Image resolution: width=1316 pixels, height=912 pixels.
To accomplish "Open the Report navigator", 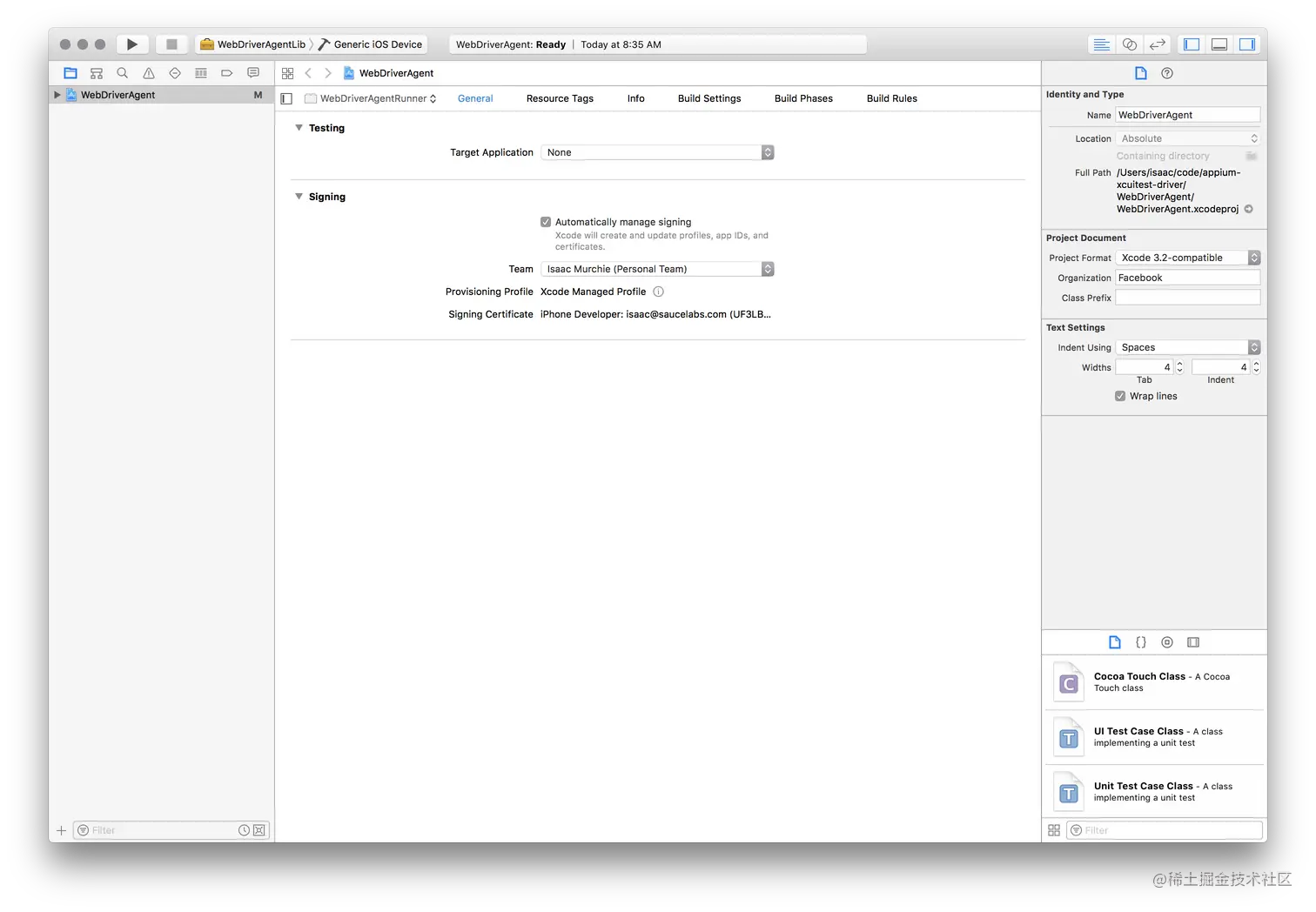I will (x=253, y=73).
